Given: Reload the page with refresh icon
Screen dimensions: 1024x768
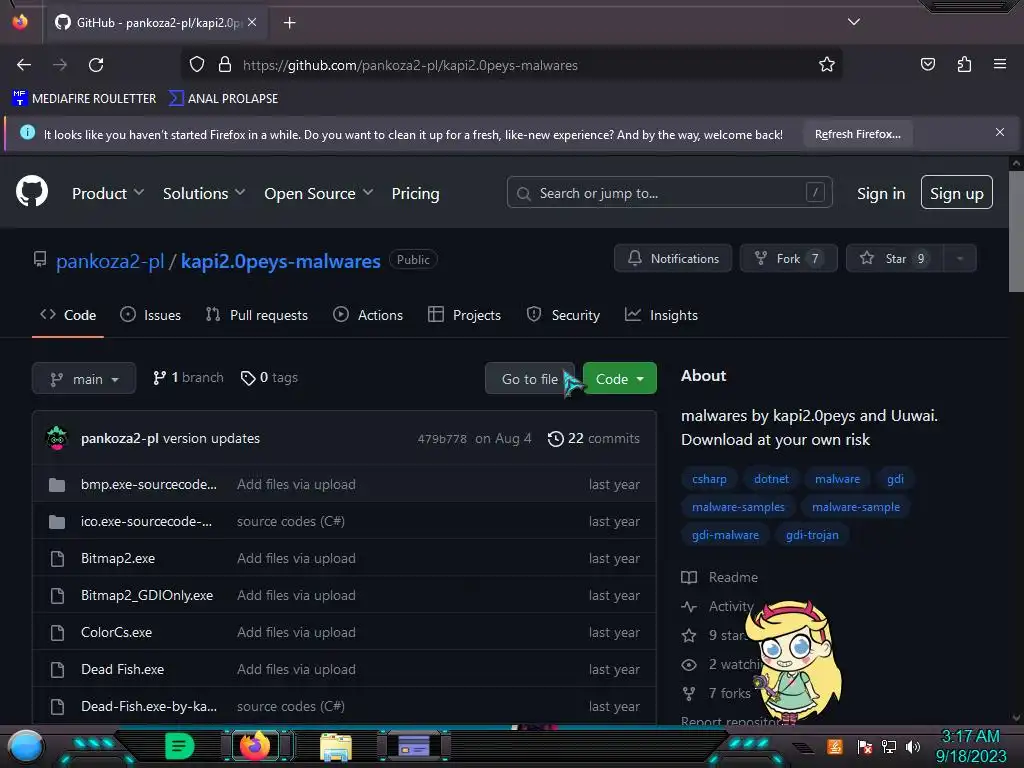Looking at the screenshot, I should tap(96, 65).
